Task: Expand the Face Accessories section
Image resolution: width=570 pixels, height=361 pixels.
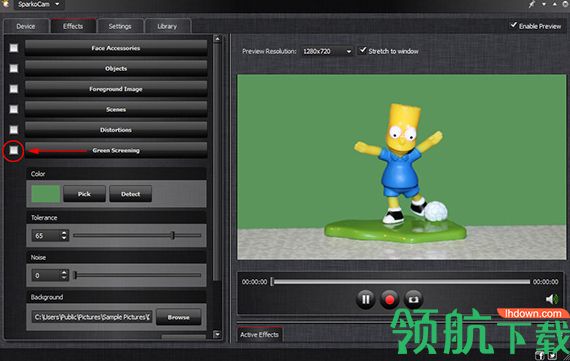Action: (x=116, y=48)
